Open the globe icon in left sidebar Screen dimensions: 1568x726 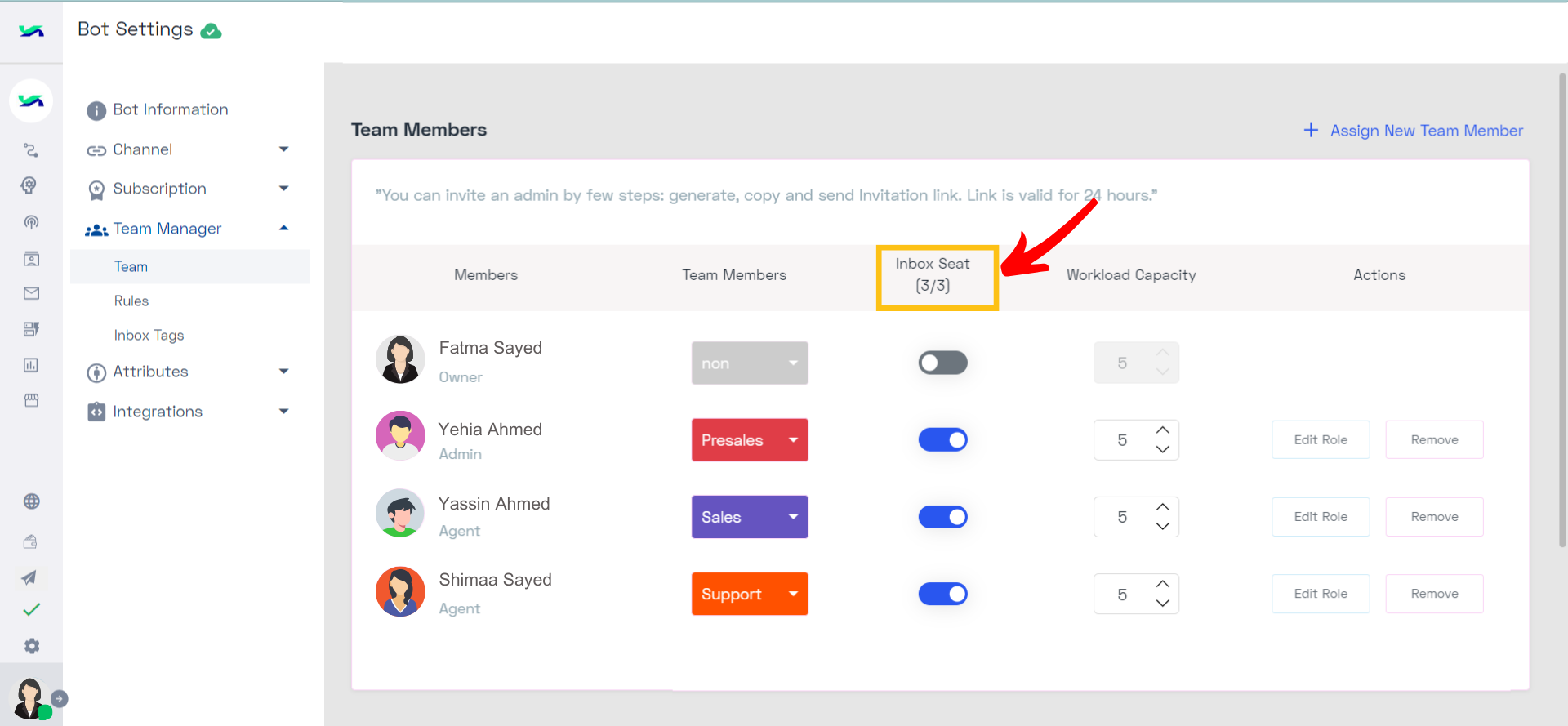32,501
